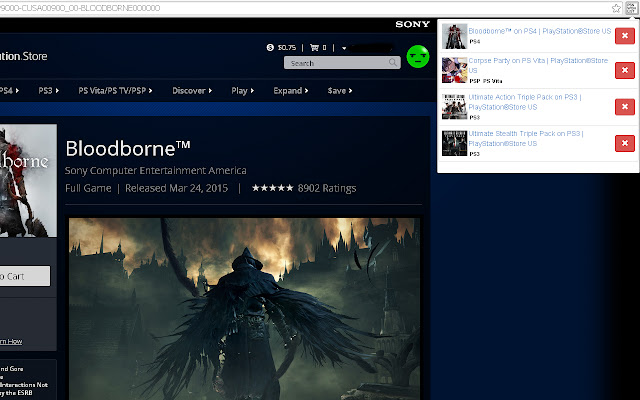
Task: Open Bloodborne thumbnail in extension popup
Action: point(454,36)
